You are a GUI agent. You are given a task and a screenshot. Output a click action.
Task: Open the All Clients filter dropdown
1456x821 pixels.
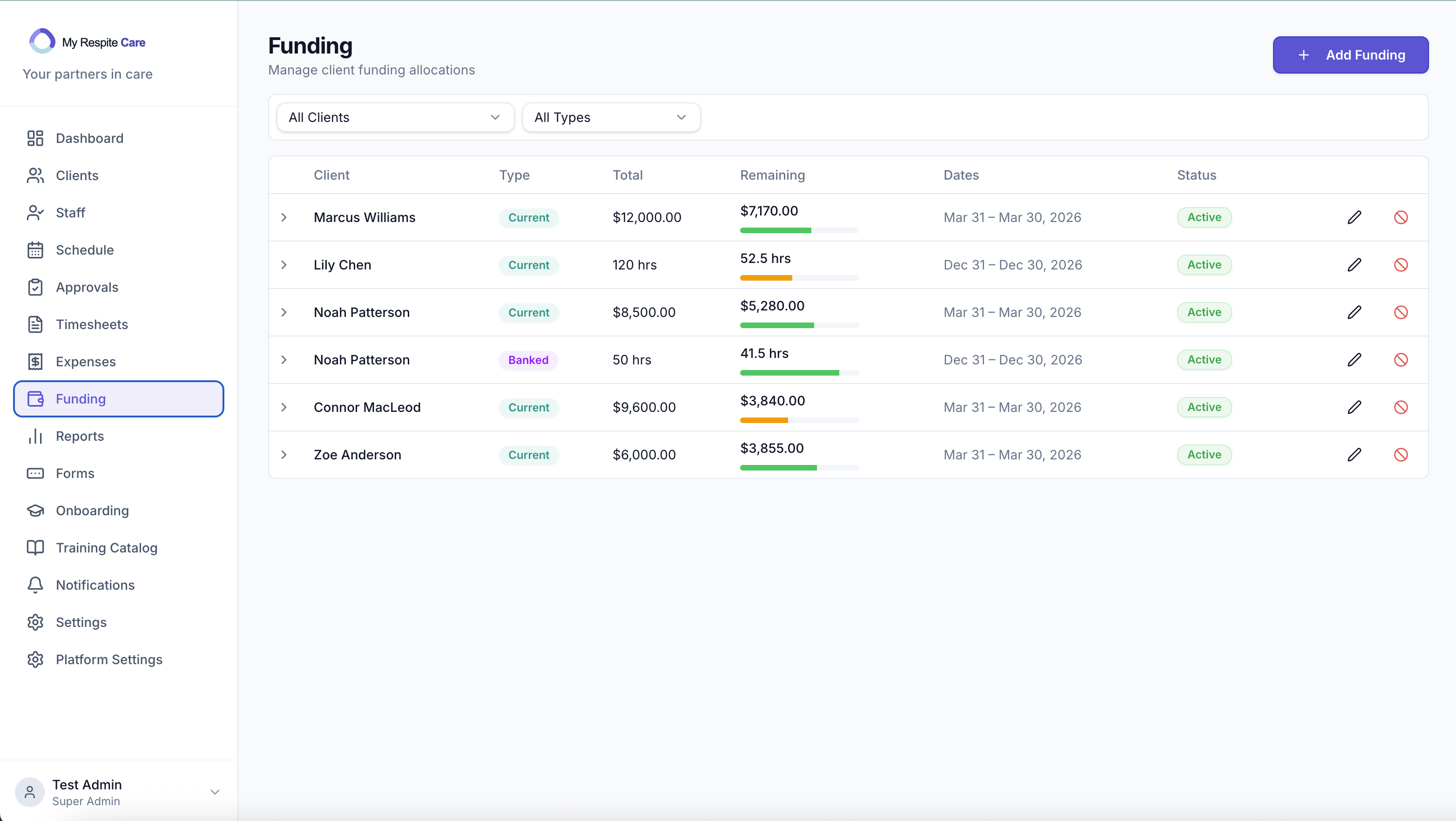395,118
